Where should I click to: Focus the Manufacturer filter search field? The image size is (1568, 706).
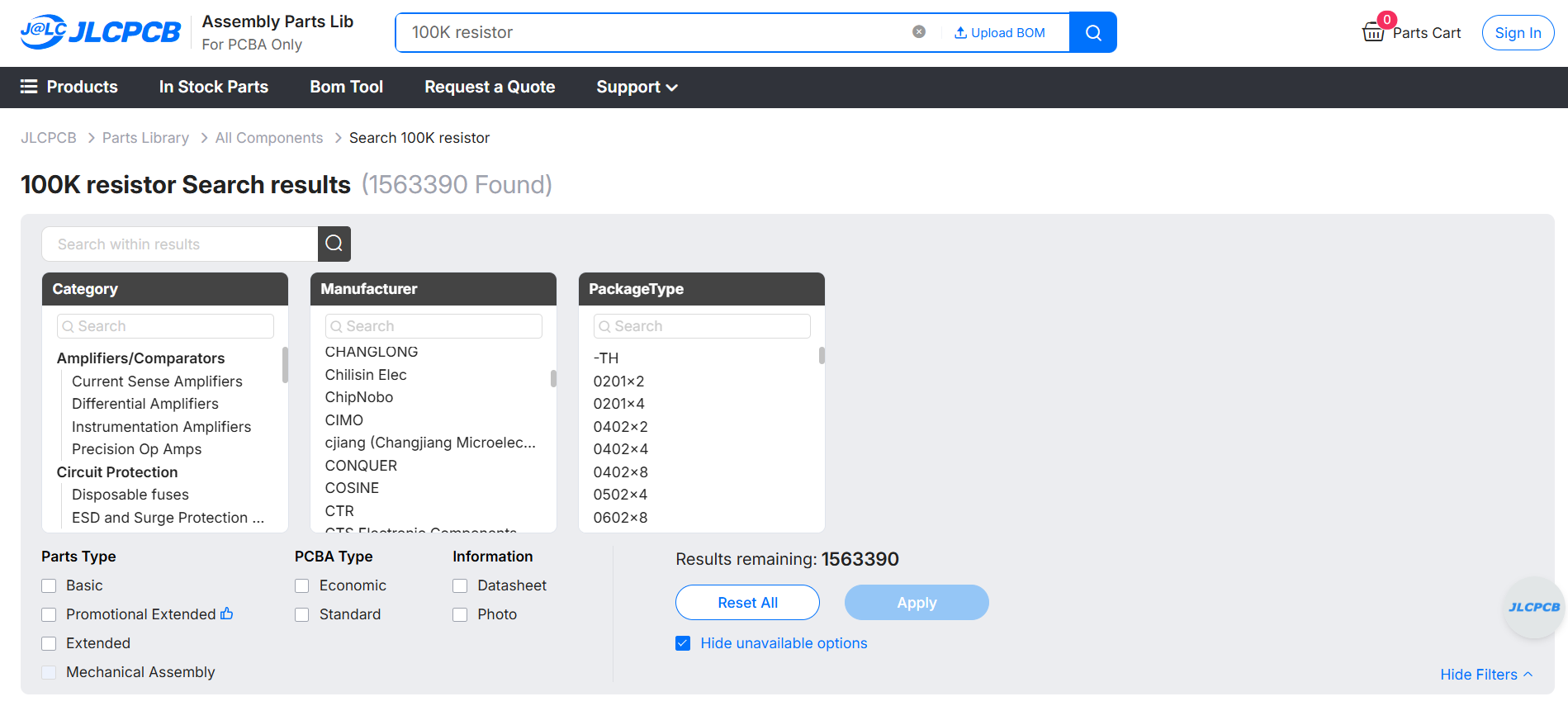433,326
